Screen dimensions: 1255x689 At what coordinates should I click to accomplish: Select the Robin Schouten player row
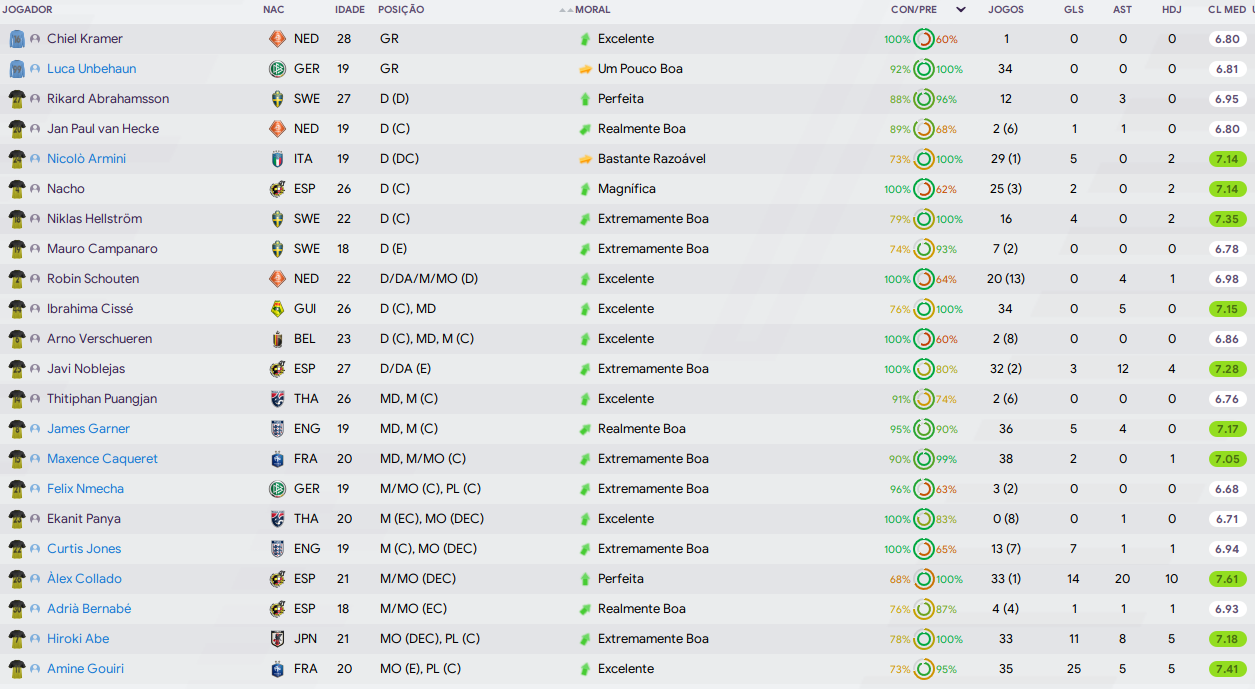point(627,279)
